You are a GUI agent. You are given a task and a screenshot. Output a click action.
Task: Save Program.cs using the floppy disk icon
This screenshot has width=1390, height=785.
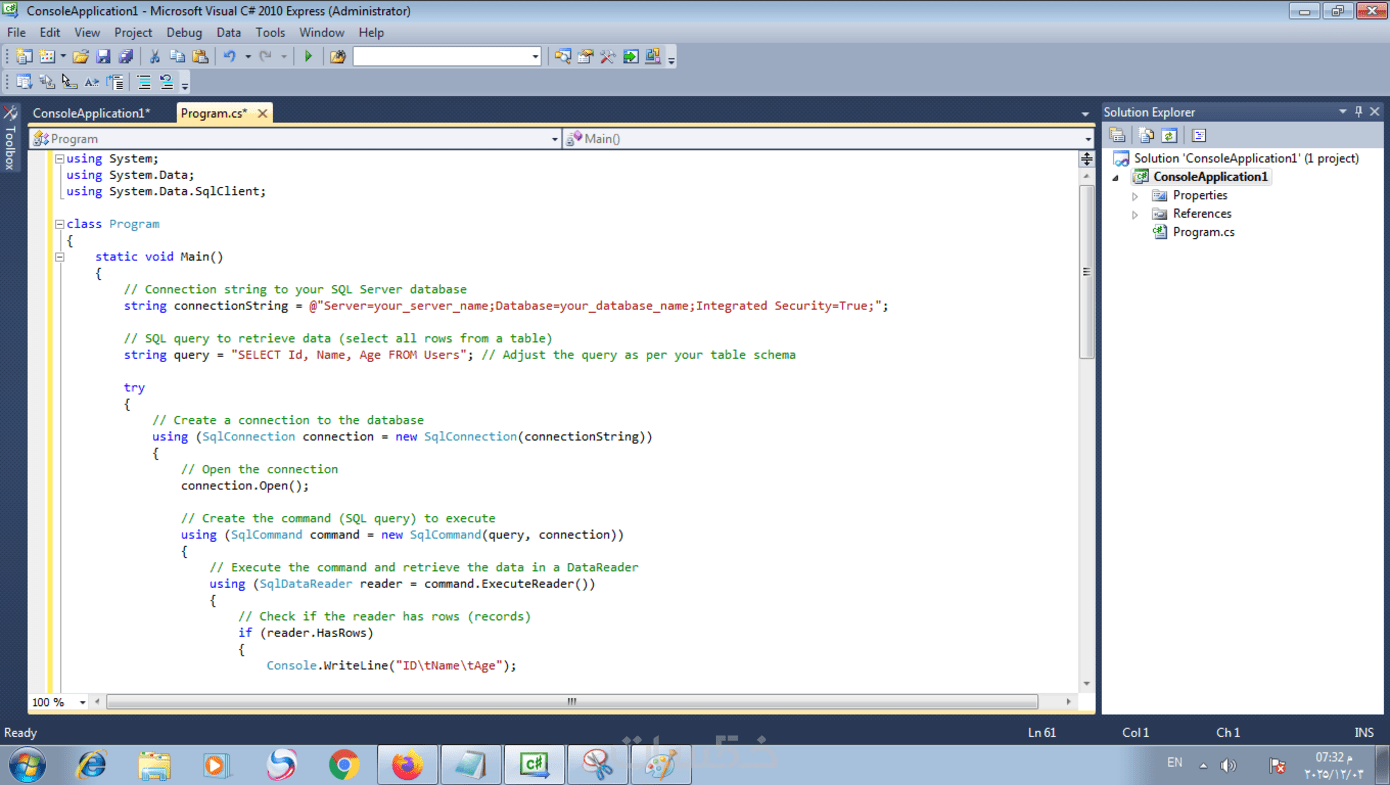click(103, 57)
